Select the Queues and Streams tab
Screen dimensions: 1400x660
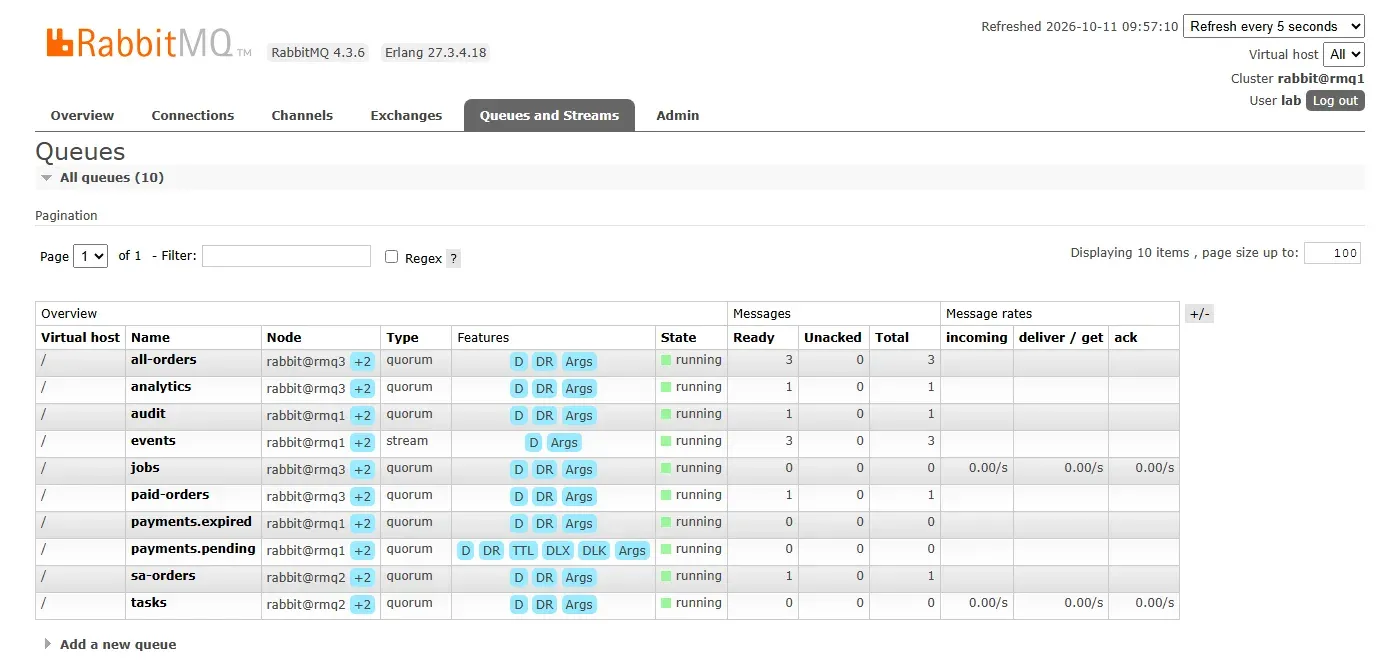(549, 115)
